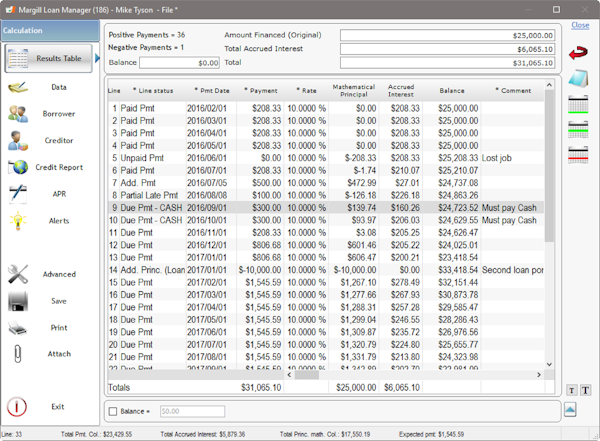Show Alerts via lightbulb icon
Viewport: 600px width, 441px height.
[x=19, y=221]
